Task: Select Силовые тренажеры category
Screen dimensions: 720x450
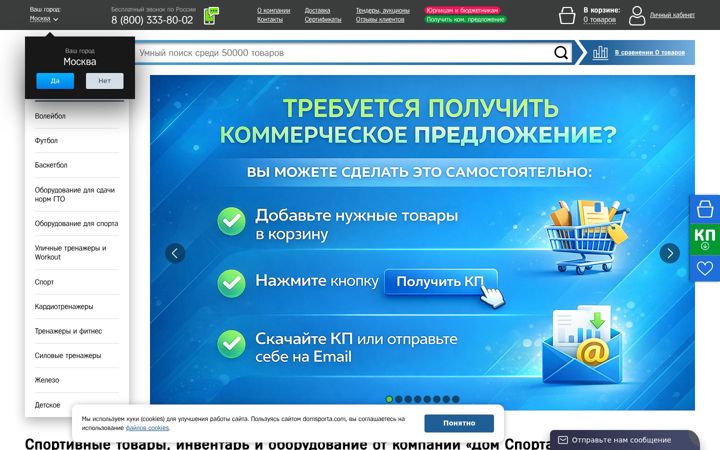Action: click(x=68, y=355)
